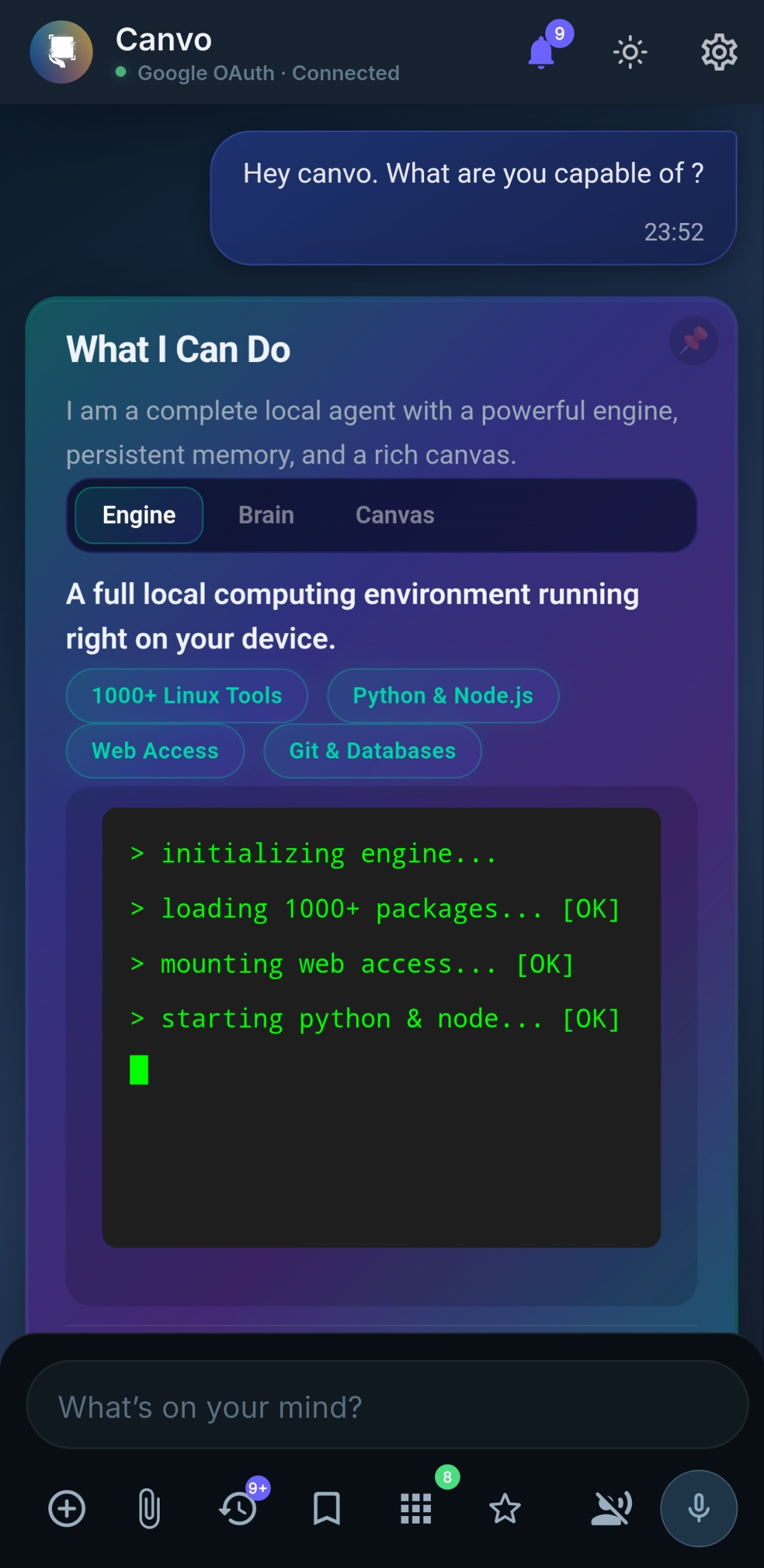The width and height of the screenshot is (764, 1568).
Task: Open the notifications bell
Action: (542, 52)
